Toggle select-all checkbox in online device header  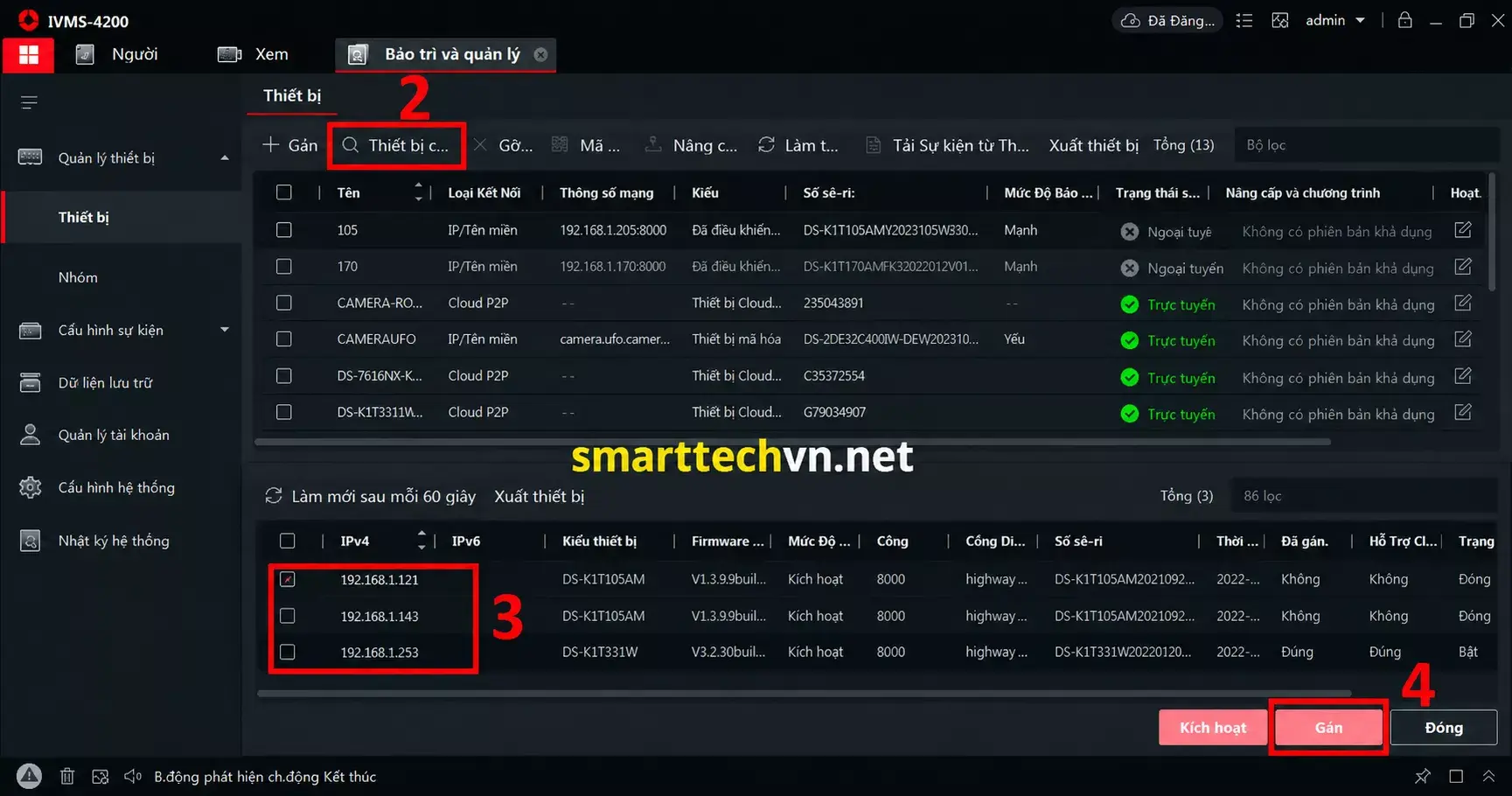pos(288,541)
